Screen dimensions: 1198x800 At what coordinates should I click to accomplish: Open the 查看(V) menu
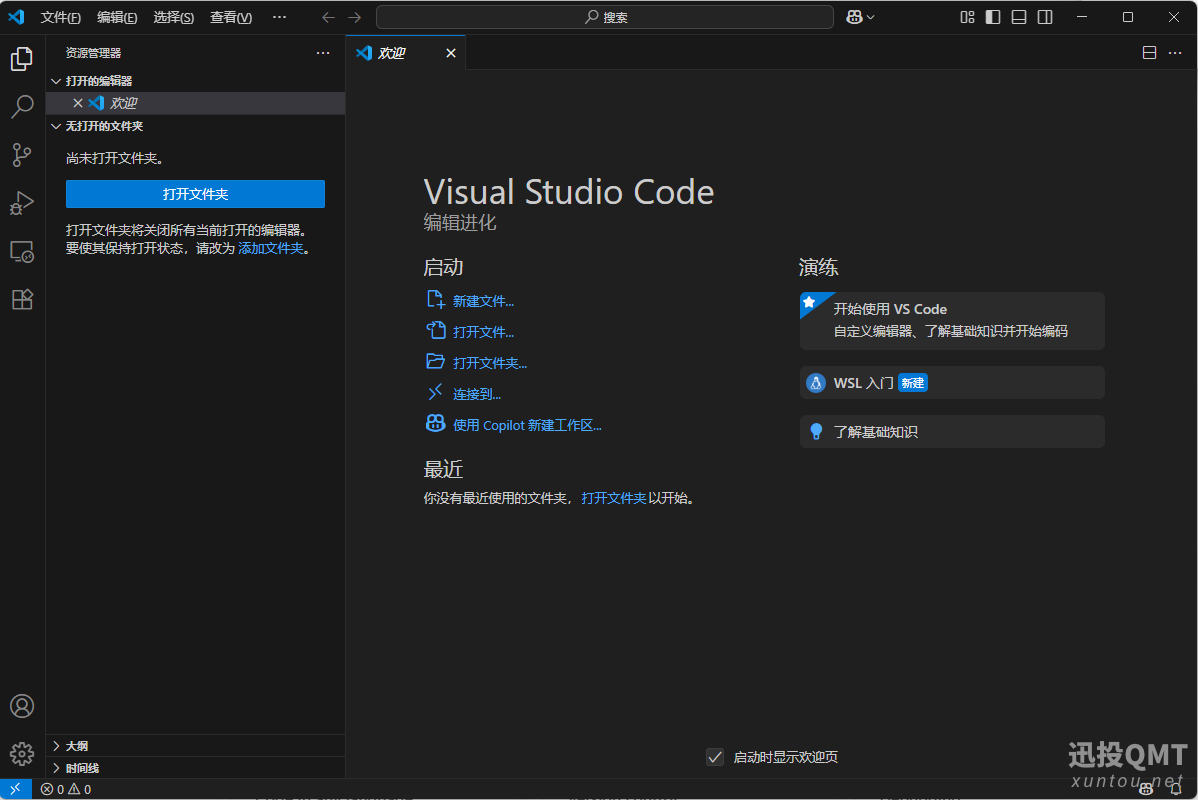[231, 17]
